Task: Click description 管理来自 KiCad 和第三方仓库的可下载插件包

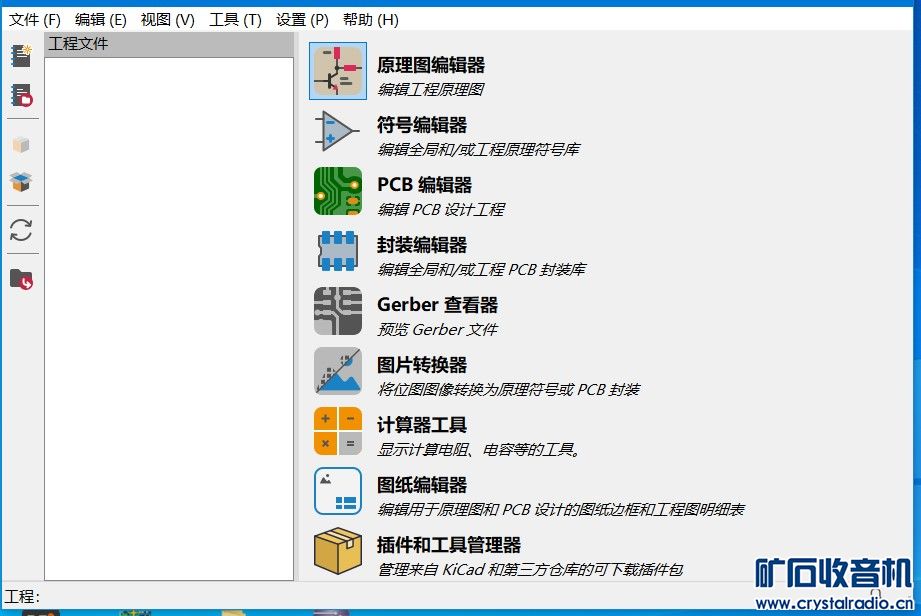Action: click(x=530, y=569)
